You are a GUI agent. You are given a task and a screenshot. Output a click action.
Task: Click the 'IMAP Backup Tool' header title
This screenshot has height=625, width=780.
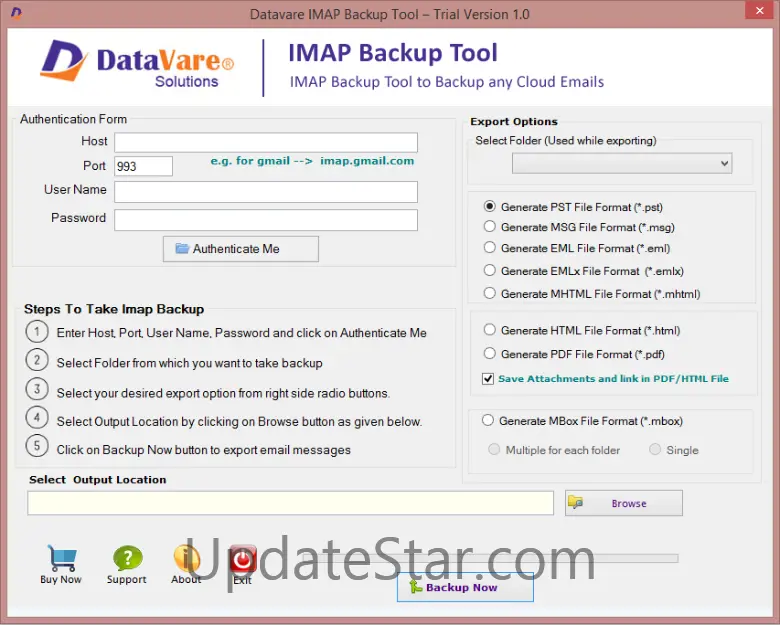coord(393,53)
